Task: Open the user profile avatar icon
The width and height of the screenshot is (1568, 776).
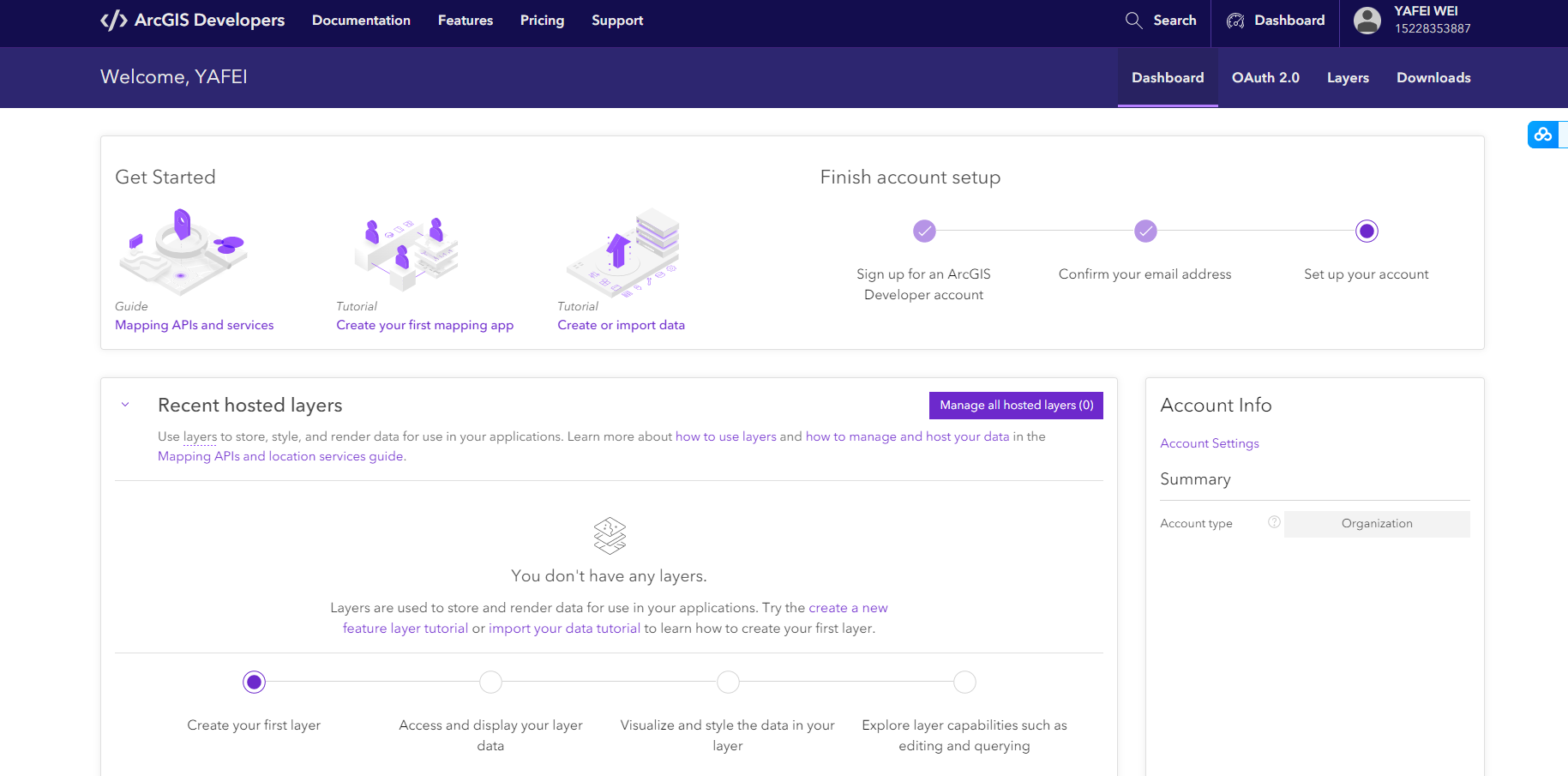Action: (1367, 21)
